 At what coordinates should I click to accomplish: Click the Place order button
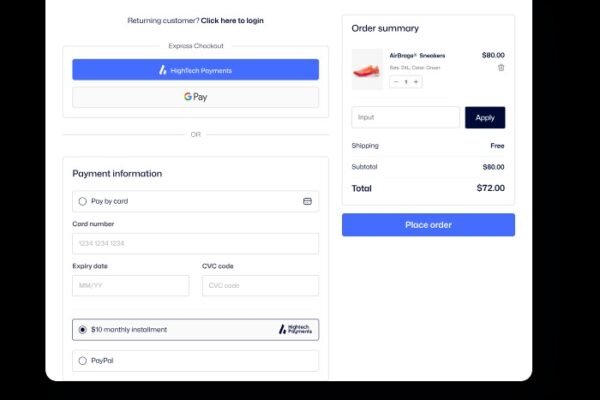click(x=428, y=225)
